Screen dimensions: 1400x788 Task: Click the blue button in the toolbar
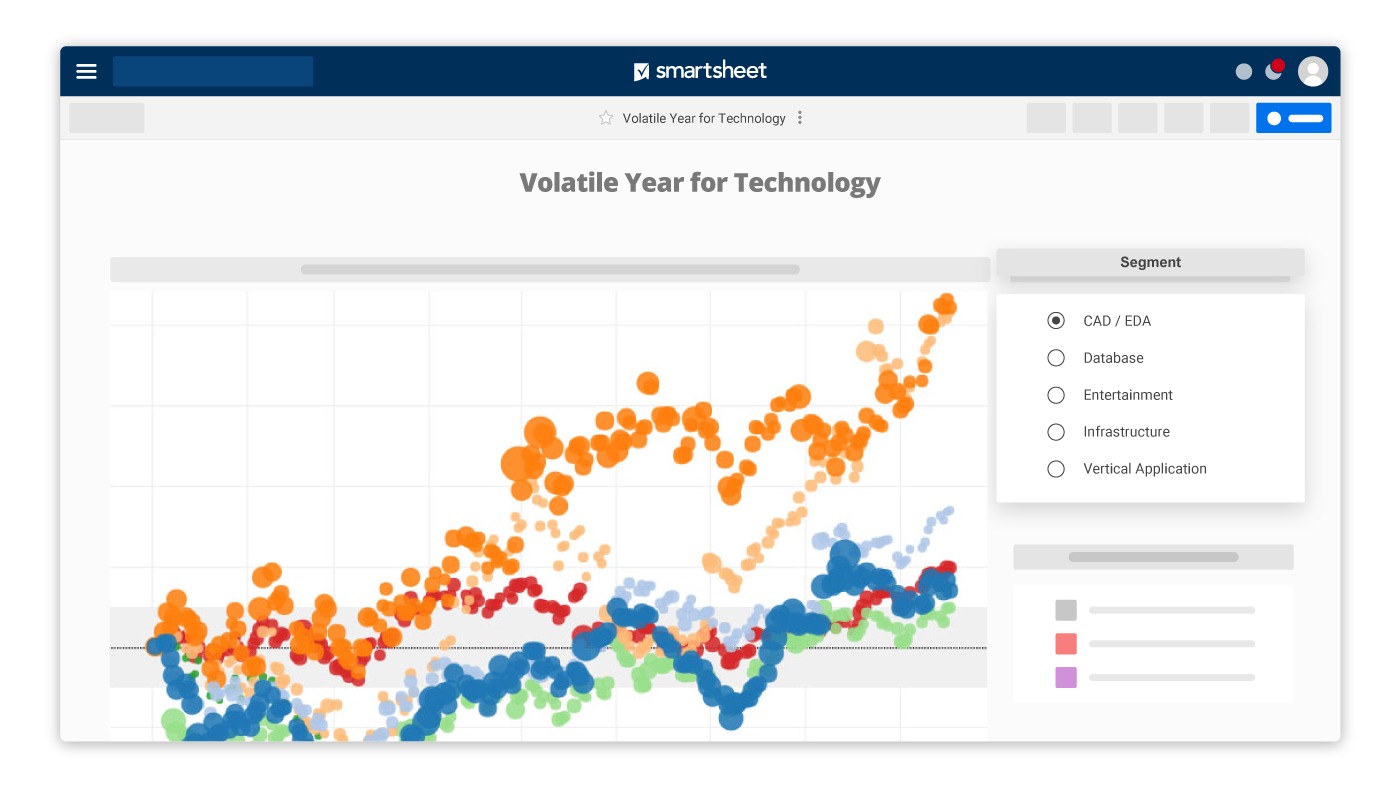(x=1293, y=118)
